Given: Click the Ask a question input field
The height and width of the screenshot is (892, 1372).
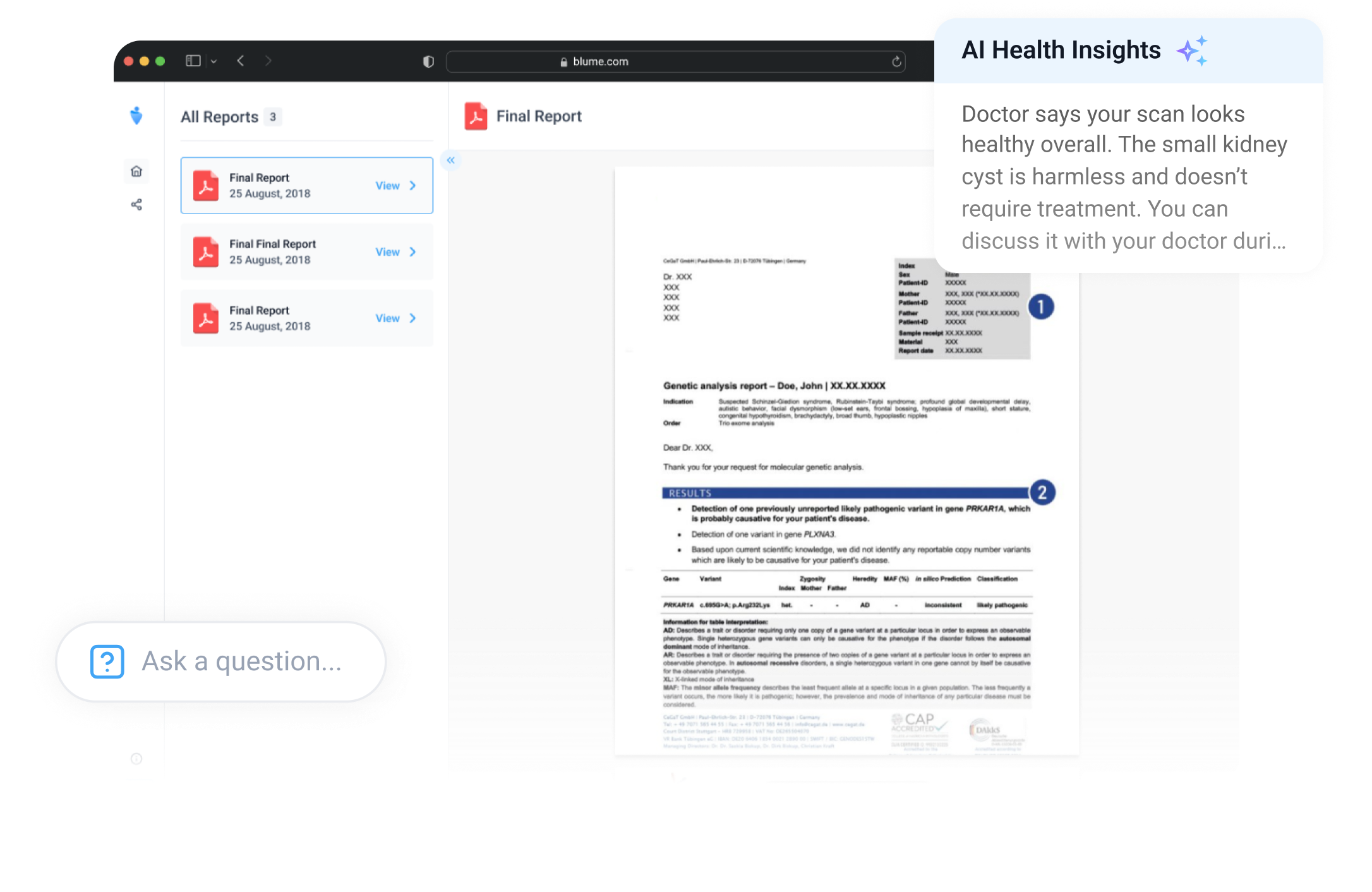Looking at the screenshot, I should point(221,661).
